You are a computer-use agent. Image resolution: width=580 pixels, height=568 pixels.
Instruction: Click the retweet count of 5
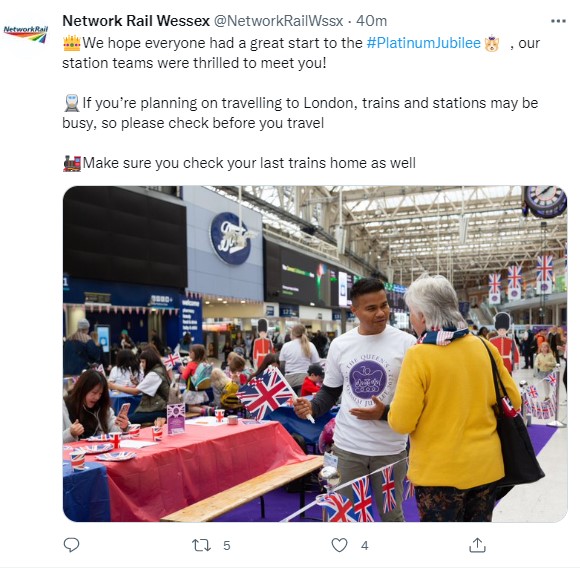click(x=227, y=545)
